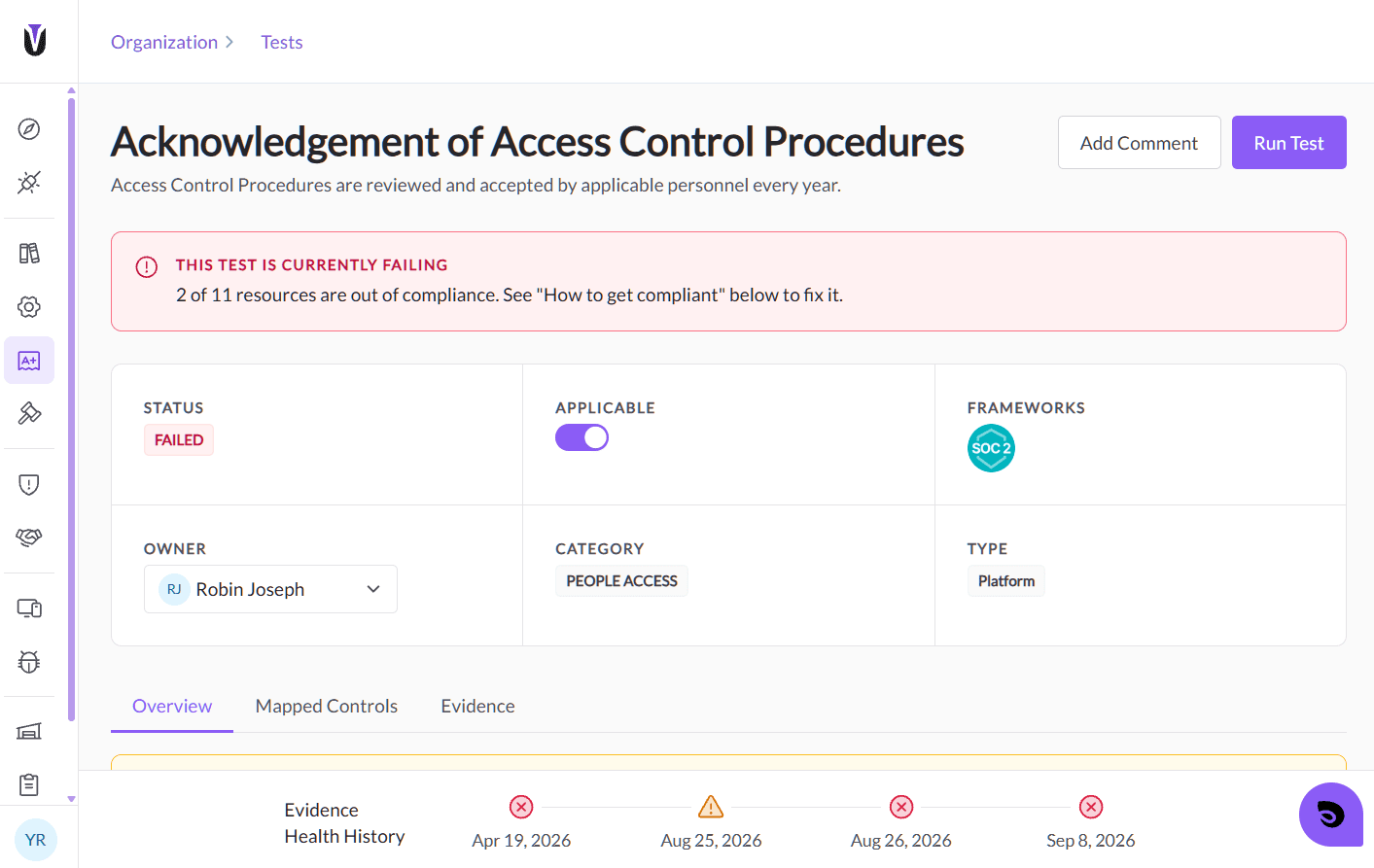Open the gear icon in the sidebar
1374x868 pixels.
pos(29,307)
